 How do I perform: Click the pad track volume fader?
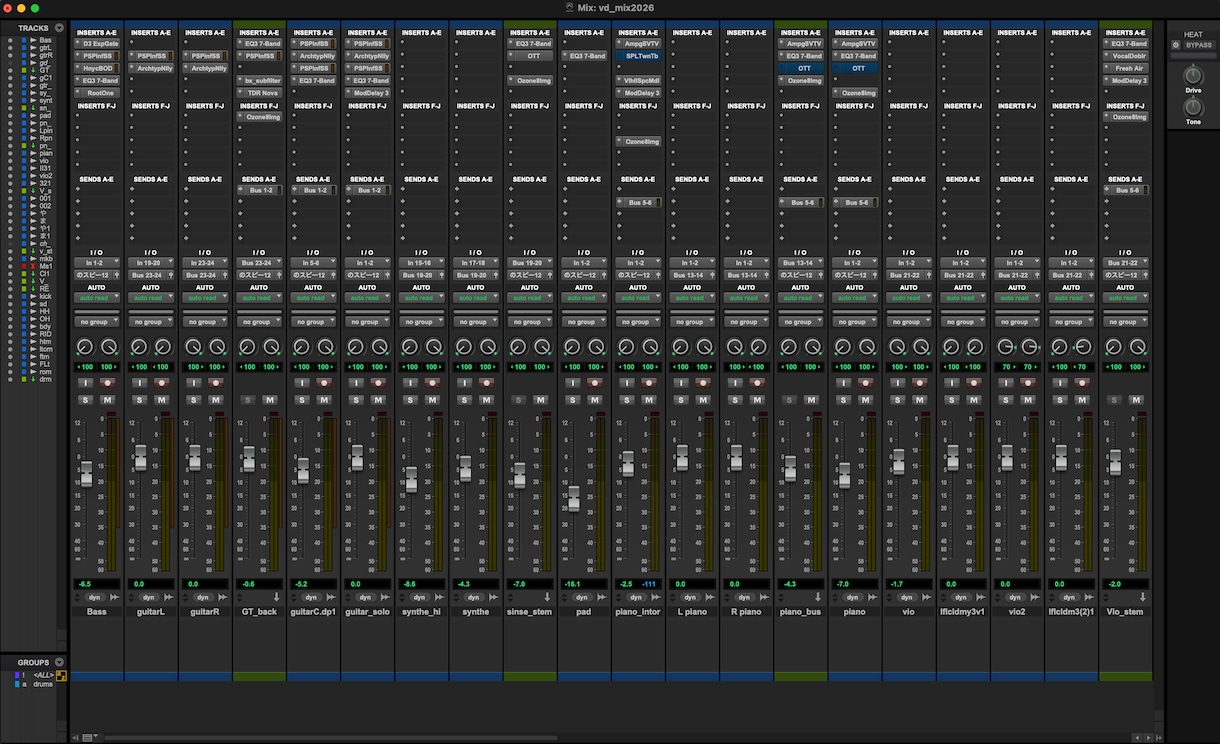(573, 498)
